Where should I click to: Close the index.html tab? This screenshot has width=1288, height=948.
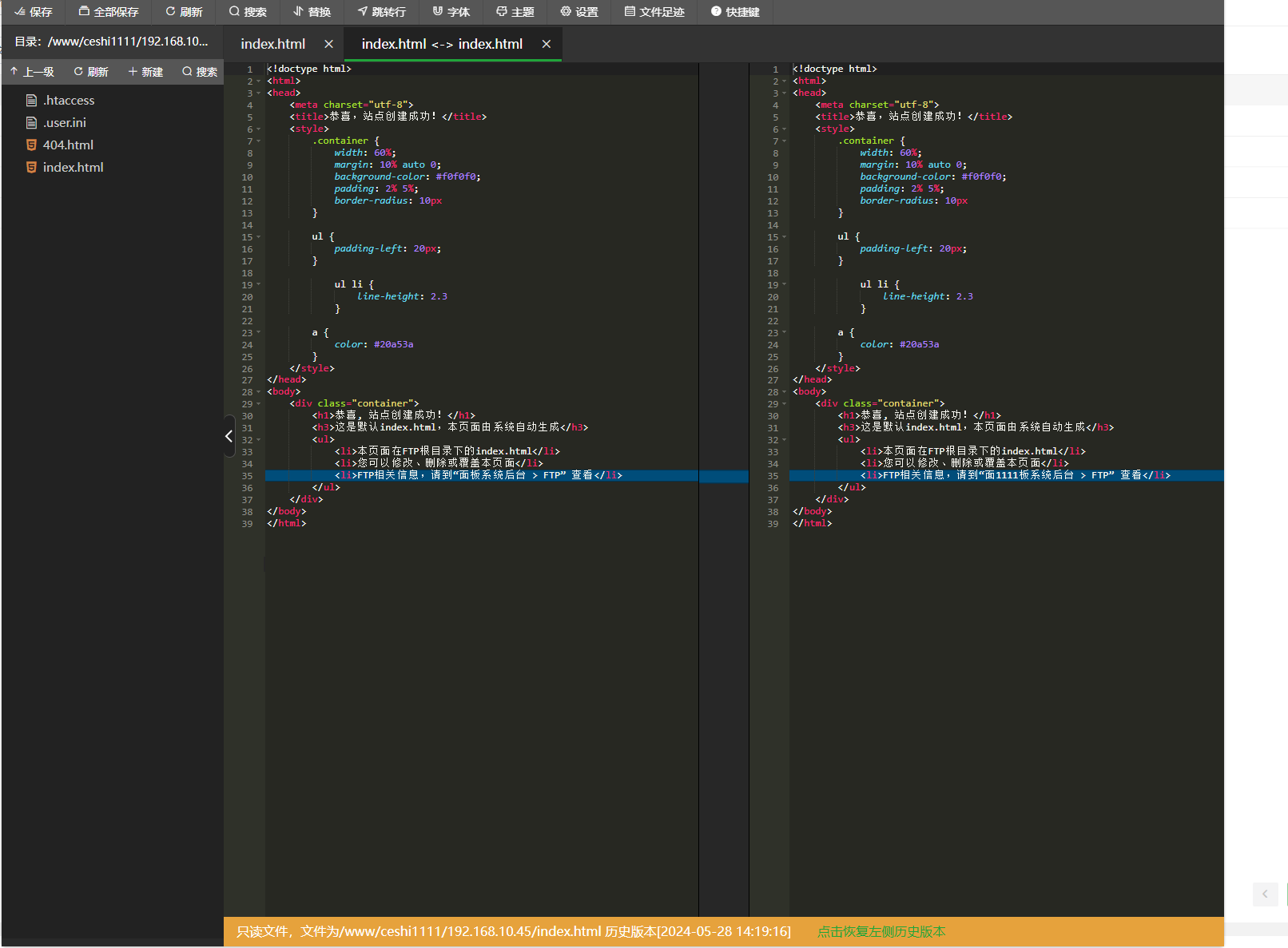click(x=328, y=44)
